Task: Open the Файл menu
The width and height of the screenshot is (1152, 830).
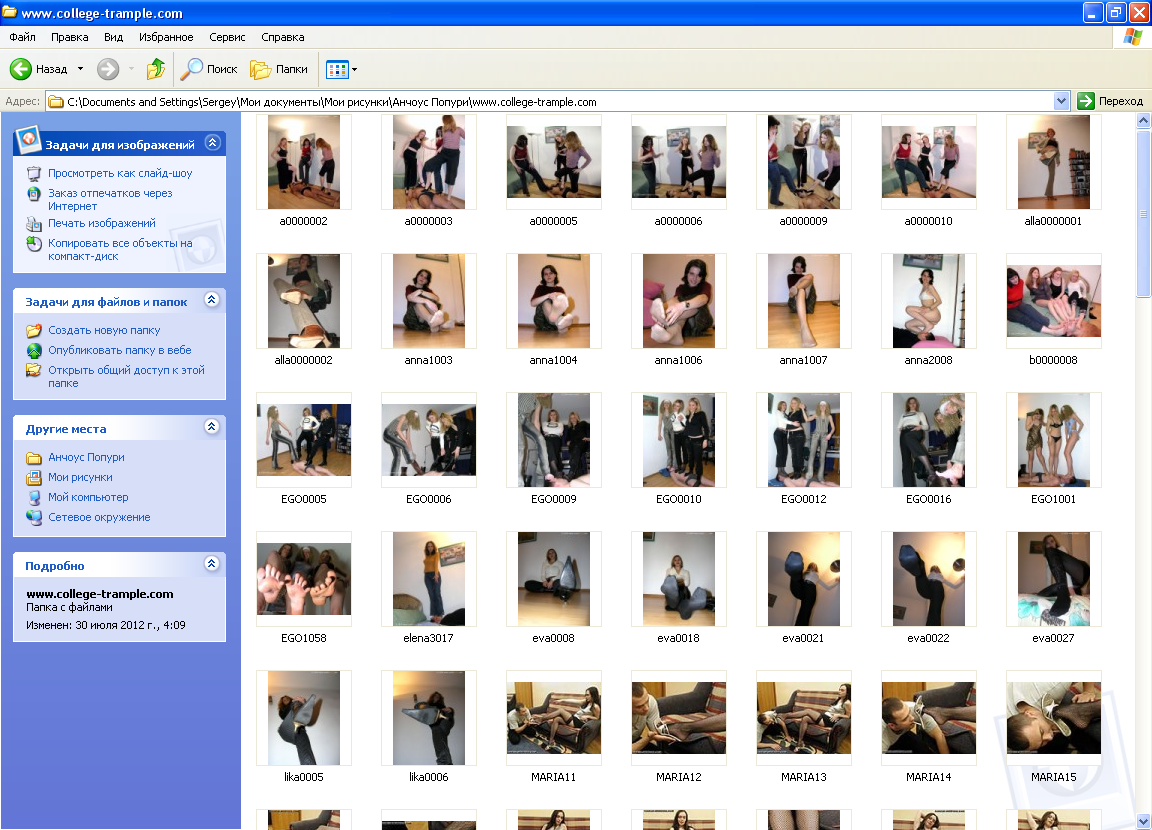Action: click(22, 37)
